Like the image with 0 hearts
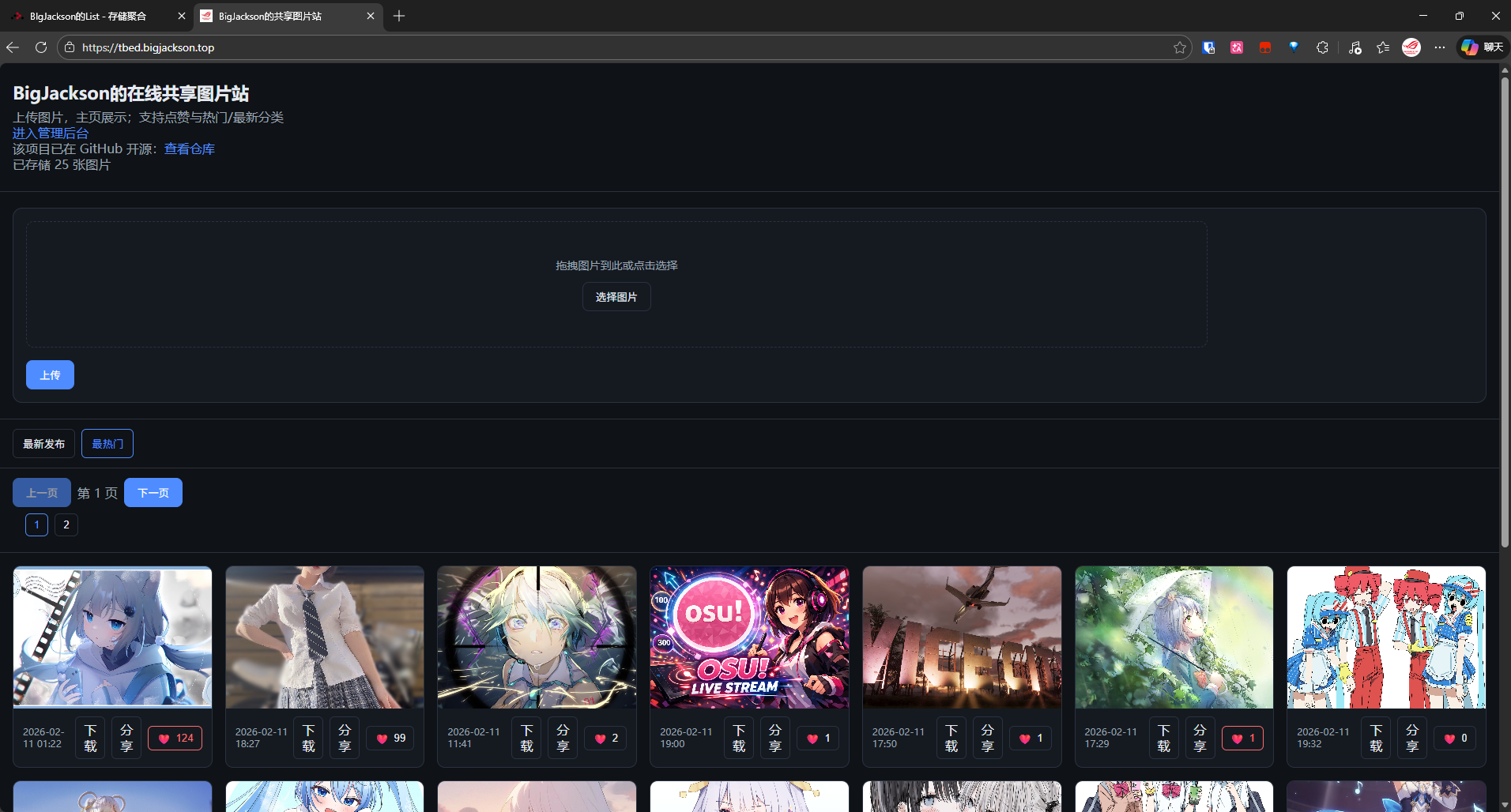The height and width of the screenshot is (812, 1511). pos(1455,739)
